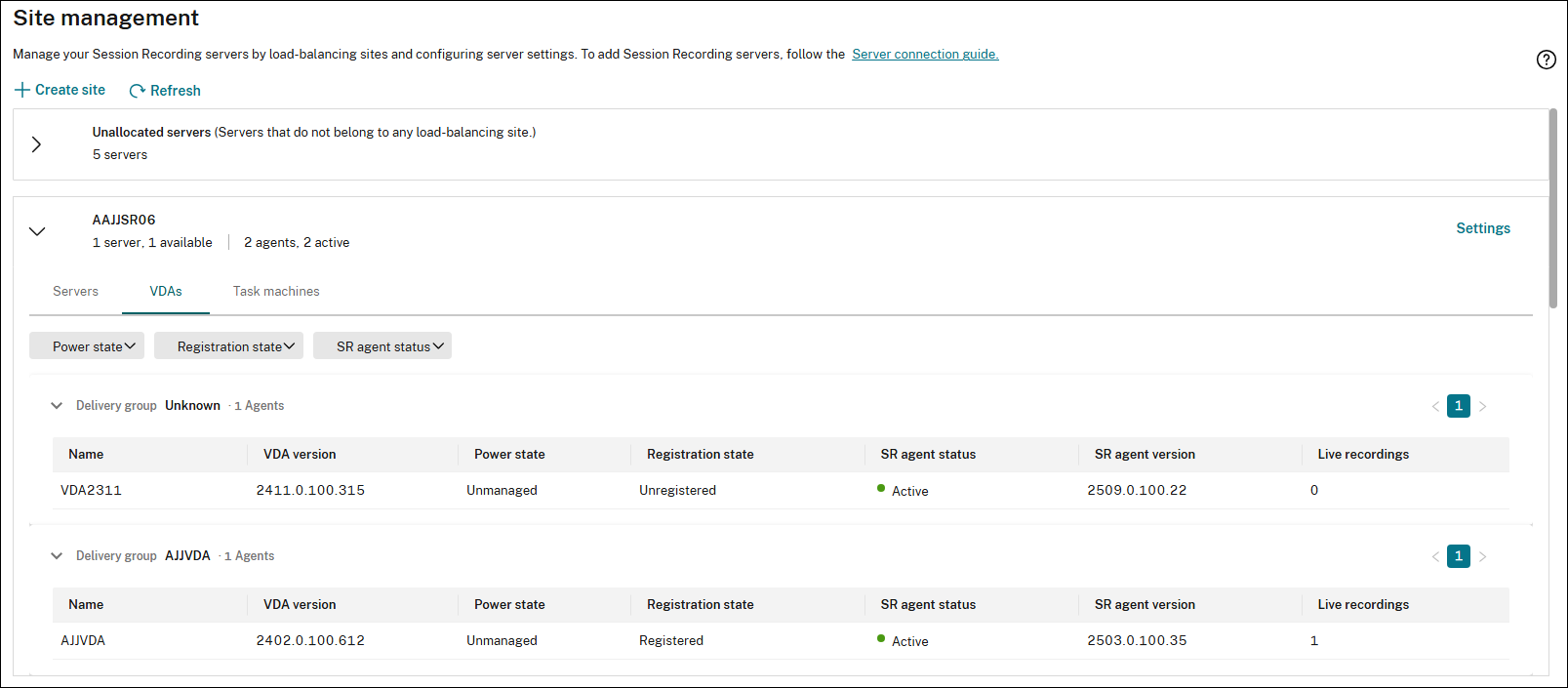1568x688 pixels.
Task: Collapse the AJJVDA delivery group
Action: click(57, 556)
